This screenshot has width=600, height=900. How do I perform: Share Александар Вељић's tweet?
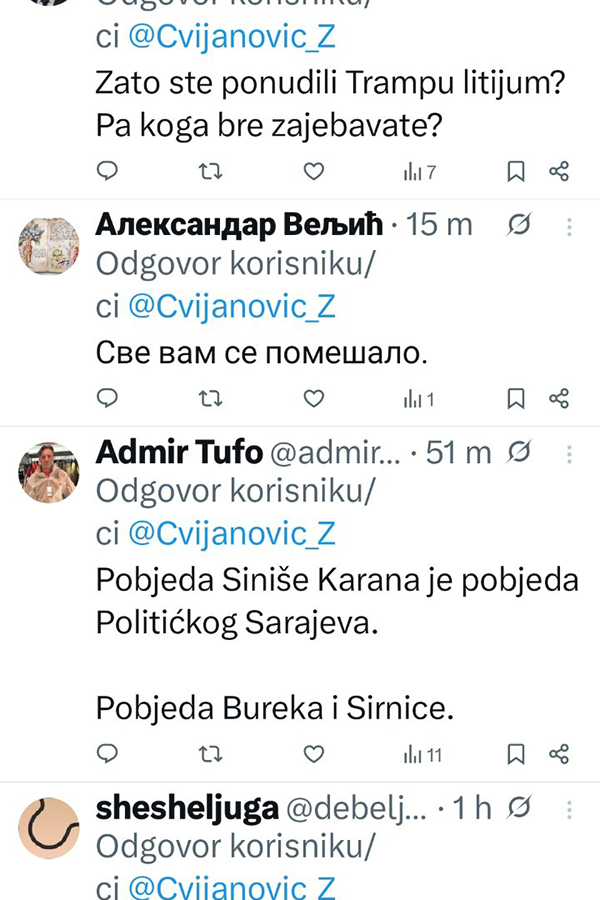(x=560, y=399)
